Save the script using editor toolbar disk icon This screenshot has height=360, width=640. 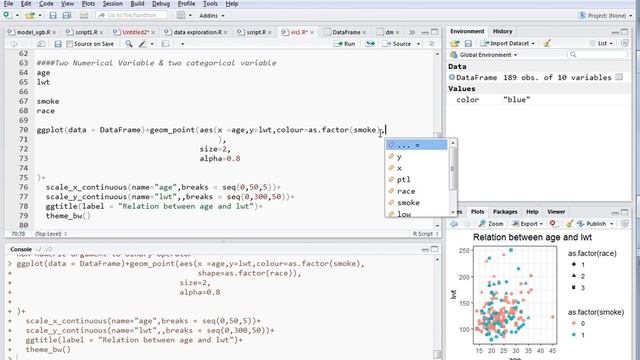pos(58,44)
